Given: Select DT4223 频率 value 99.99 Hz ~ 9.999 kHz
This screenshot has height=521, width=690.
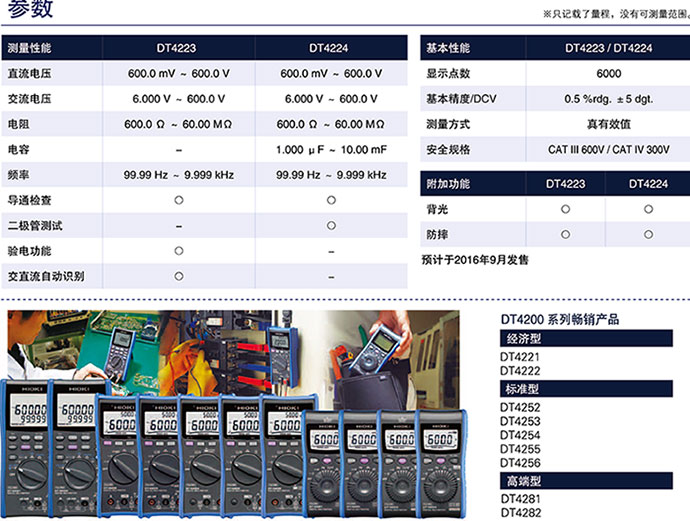Looking at the screenshot, I should click(x=179, y=175).
